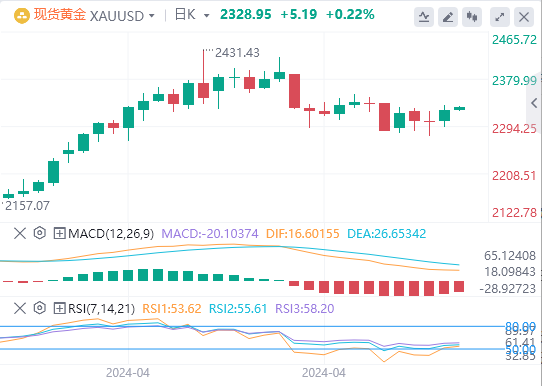Switch chart type with the candlestick icon
Image resolution: width=542 pixels, height=386 pixels.
coord(472,17)
